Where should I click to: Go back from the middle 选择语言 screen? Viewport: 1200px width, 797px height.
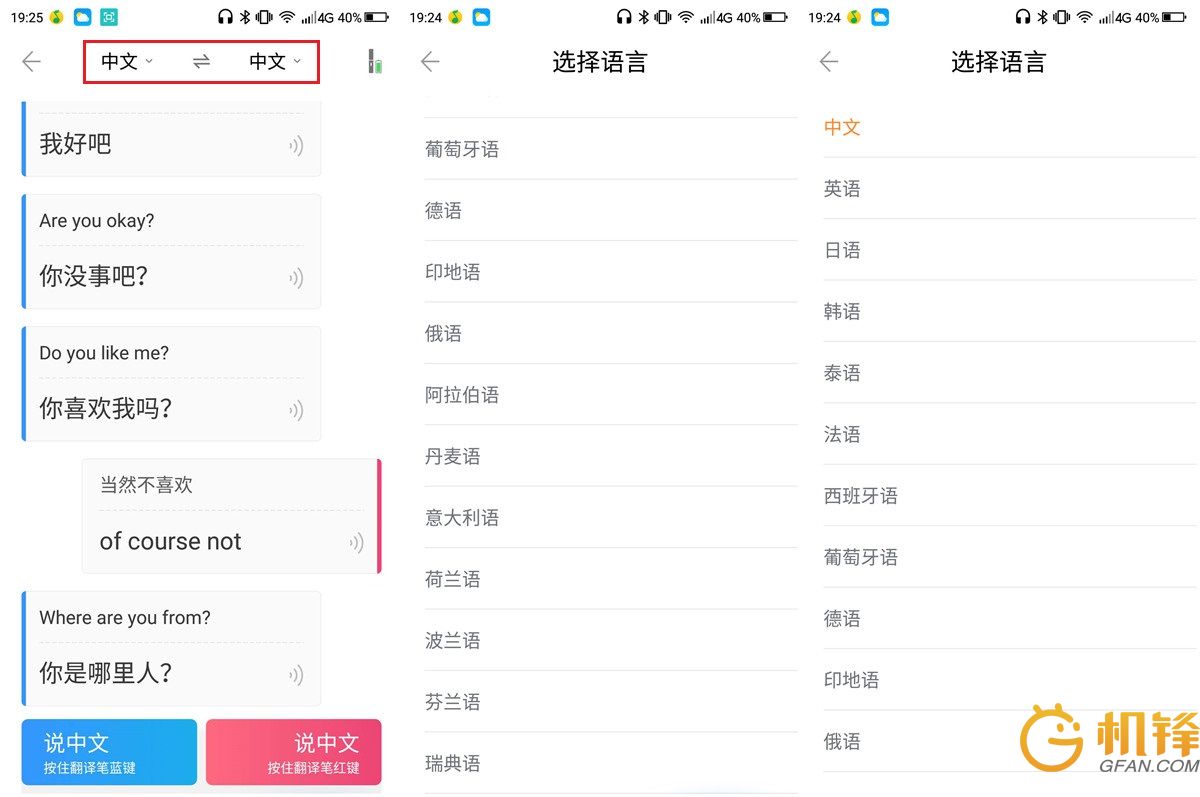point(430,62)
